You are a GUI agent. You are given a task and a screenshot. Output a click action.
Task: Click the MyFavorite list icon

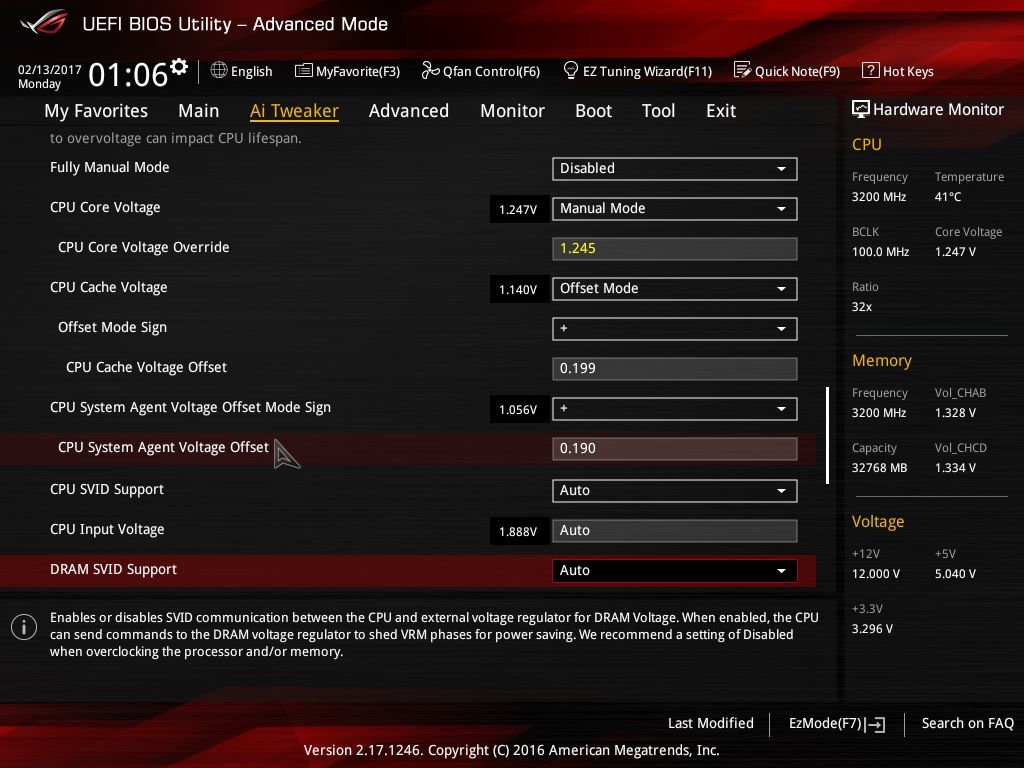303,71
